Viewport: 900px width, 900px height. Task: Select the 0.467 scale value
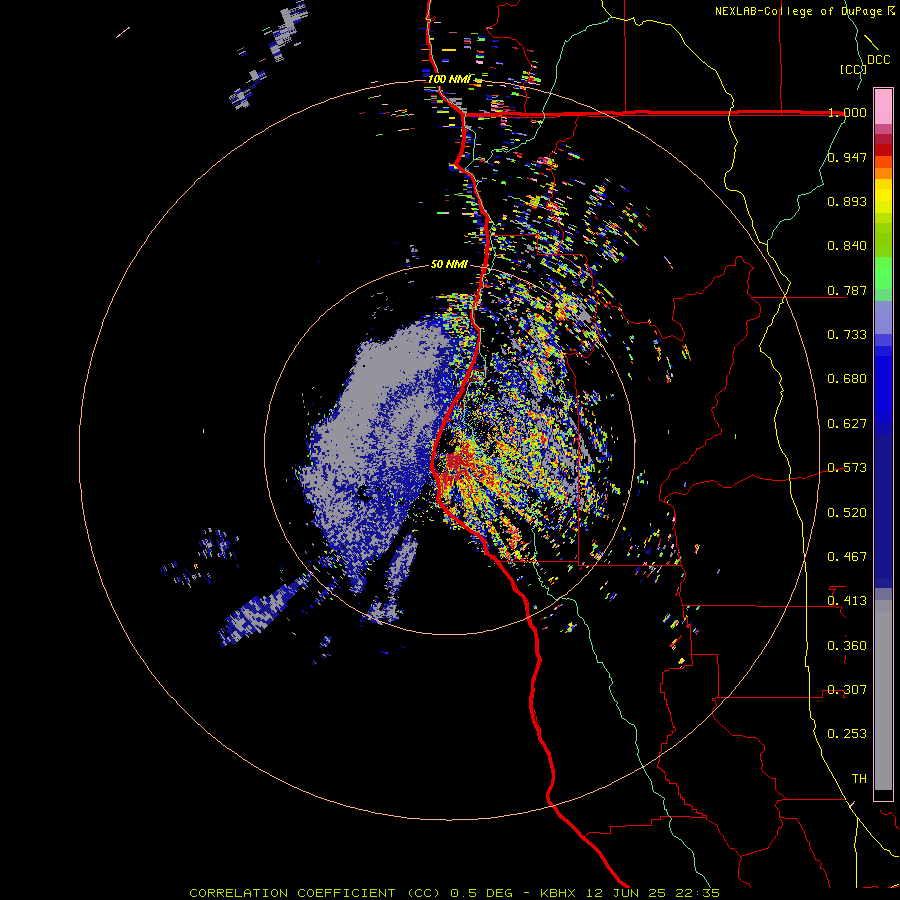tap(847, 557)
